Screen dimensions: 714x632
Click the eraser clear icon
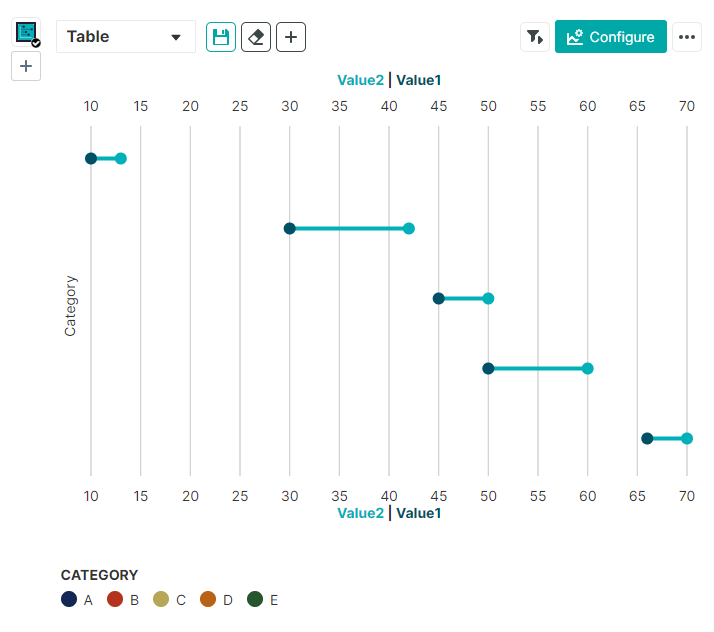(256, 37)
